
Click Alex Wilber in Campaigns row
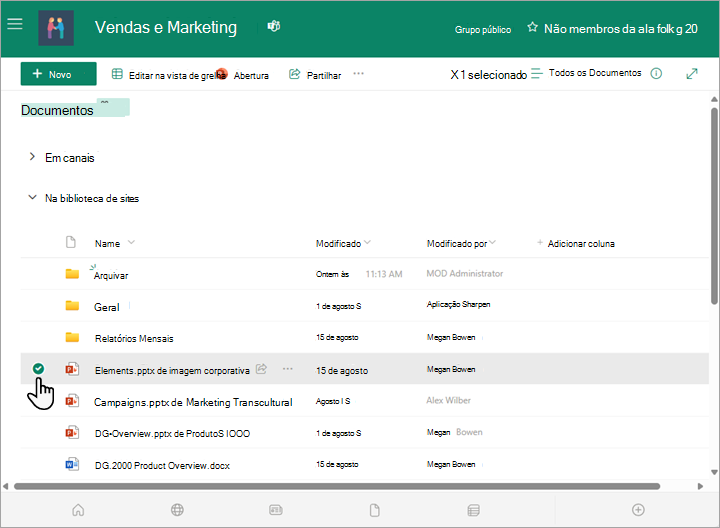point(449,400)
